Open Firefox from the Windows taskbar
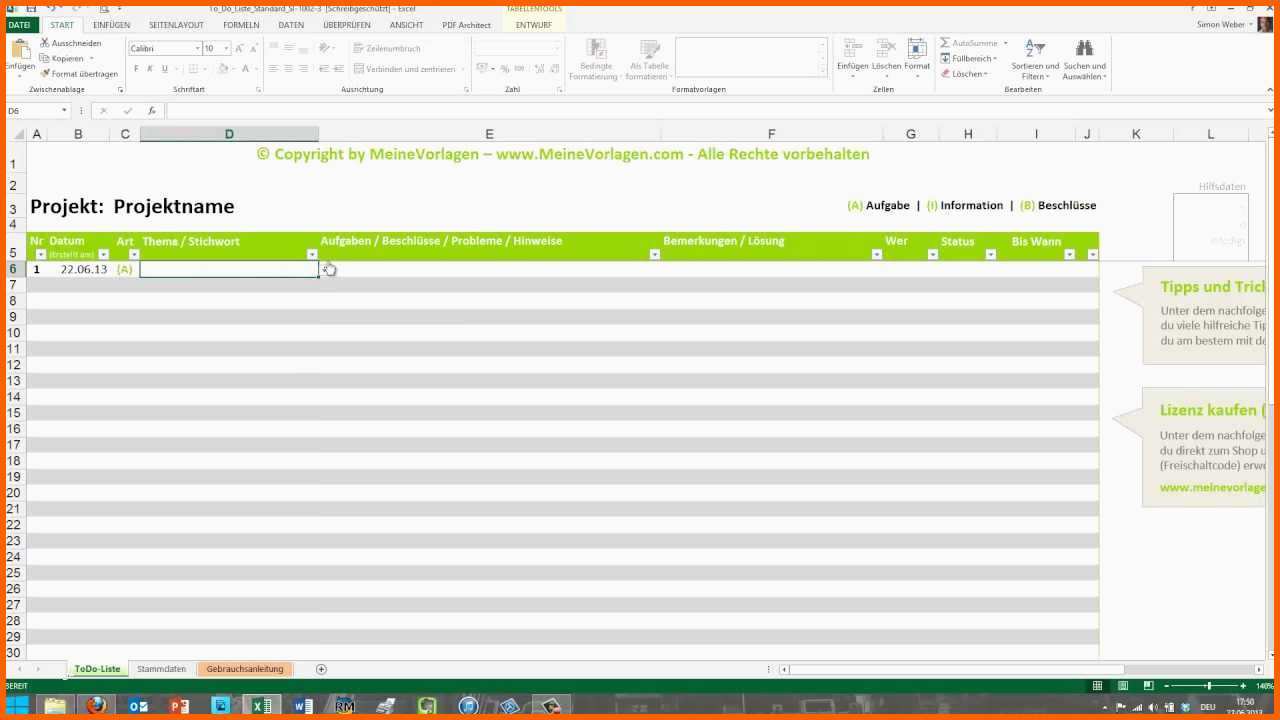This screenshot has height=720, width=1280. coord(96,706)
